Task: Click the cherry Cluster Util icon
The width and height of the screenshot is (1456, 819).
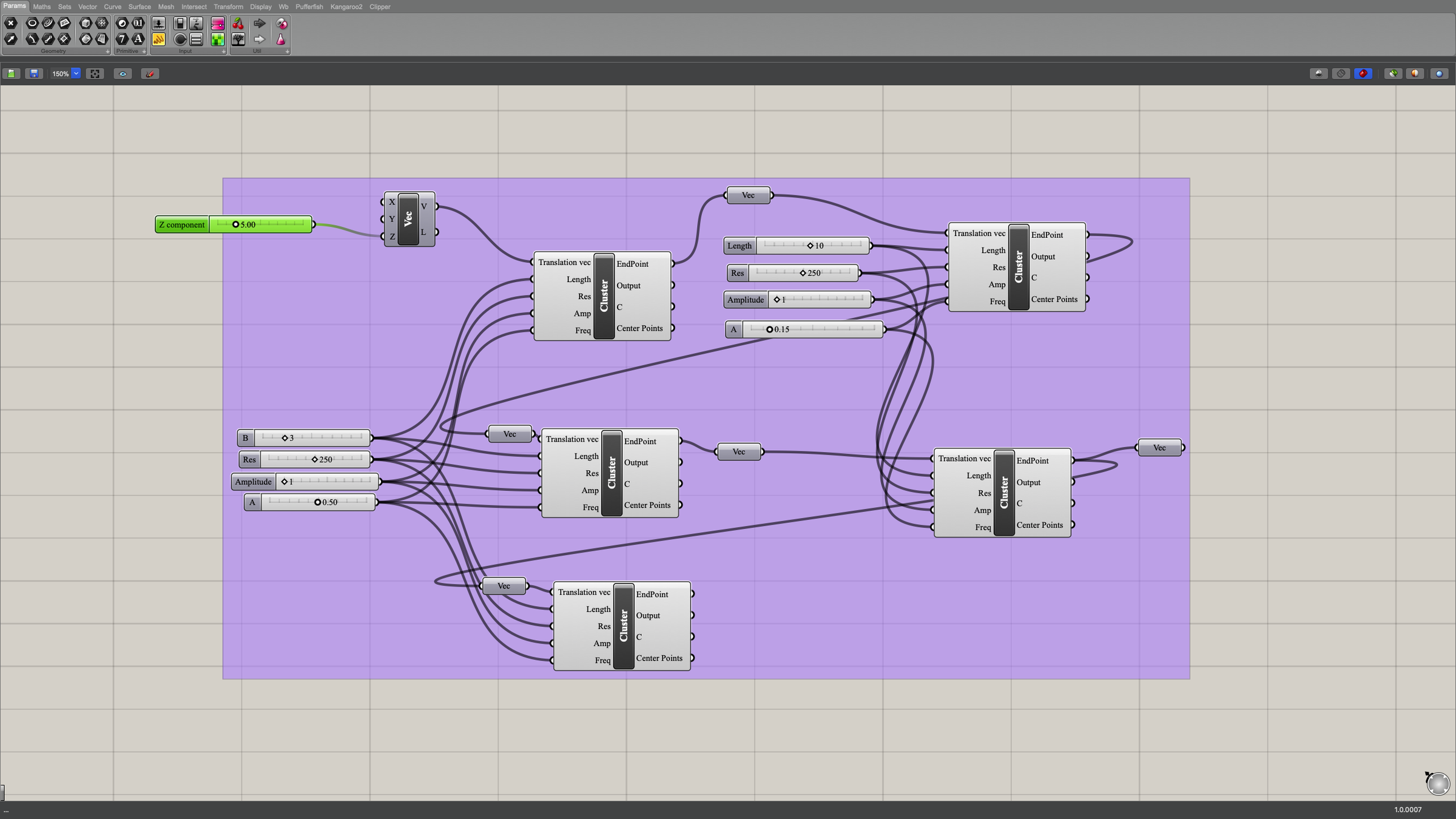Action: point(238,24)
